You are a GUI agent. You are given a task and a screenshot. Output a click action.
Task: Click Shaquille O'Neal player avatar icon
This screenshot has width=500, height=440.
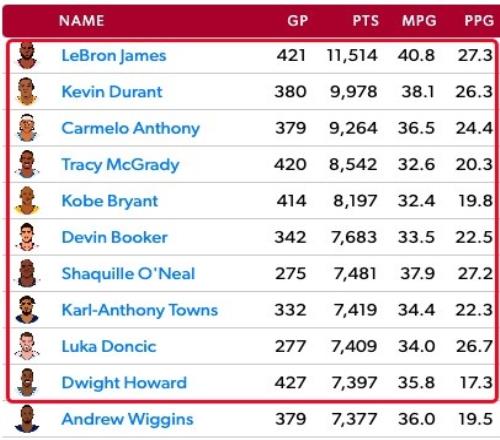(27, 273)
